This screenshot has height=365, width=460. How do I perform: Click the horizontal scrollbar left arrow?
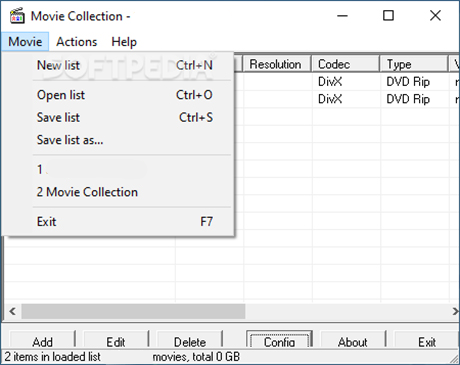[x=12, y=312]
